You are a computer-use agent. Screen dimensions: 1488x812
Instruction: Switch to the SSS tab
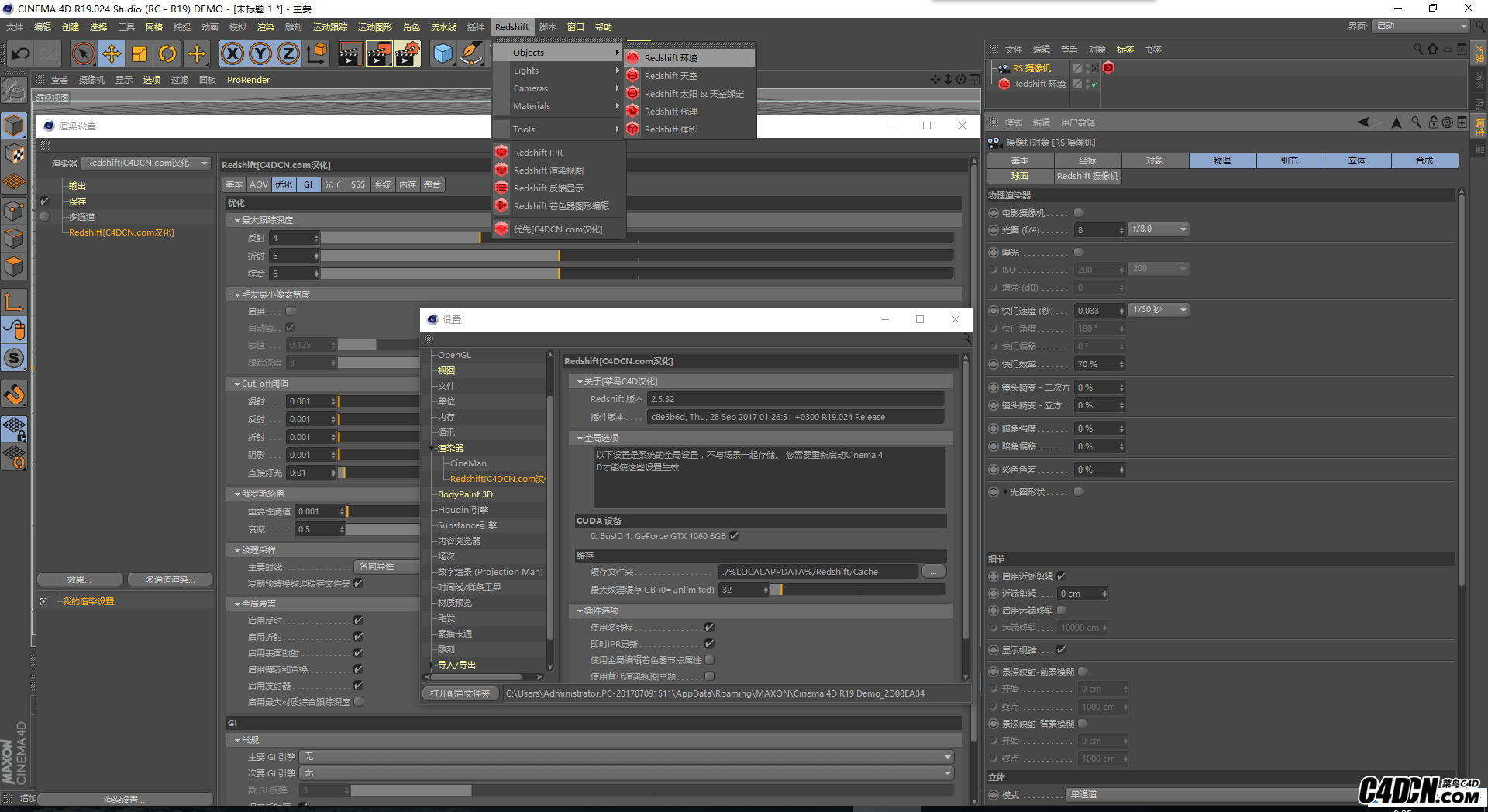tap(357, 184)
